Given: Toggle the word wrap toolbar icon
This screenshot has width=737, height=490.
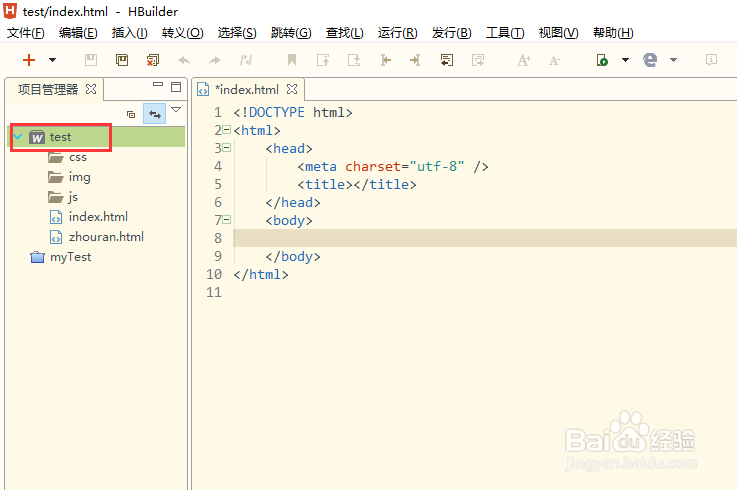Looking at the screenshot, I should 447,60.
